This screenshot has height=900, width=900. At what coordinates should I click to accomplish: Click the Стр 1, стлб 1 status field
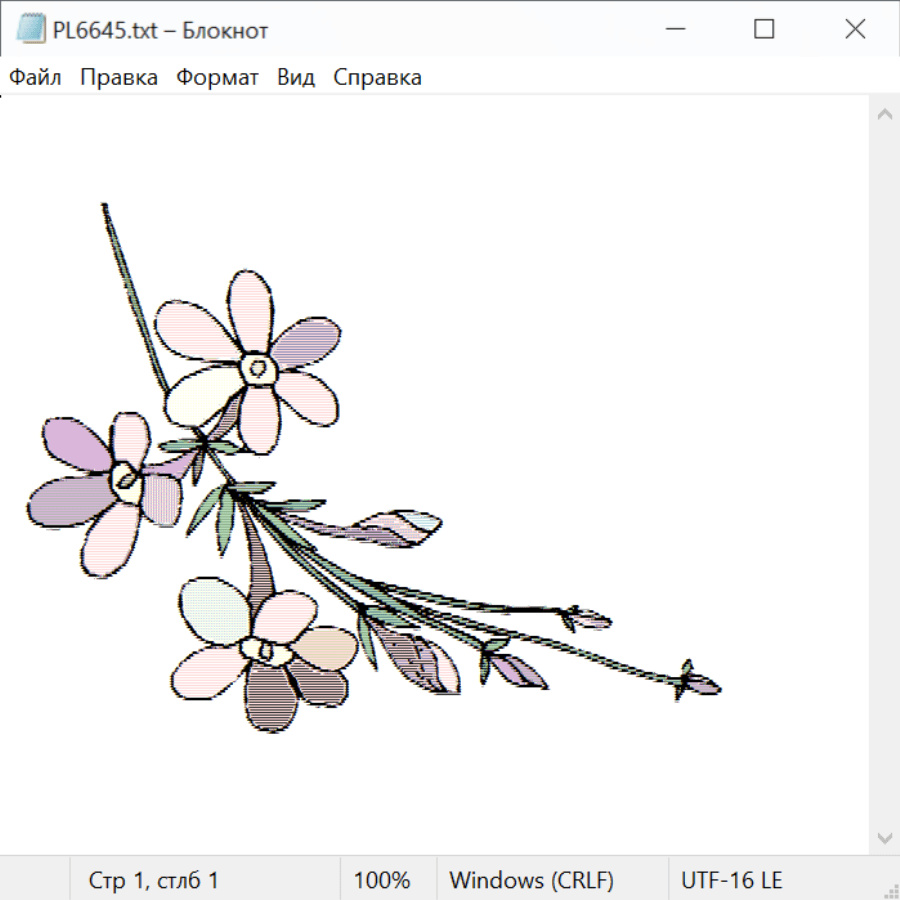(x=154, y=881)
